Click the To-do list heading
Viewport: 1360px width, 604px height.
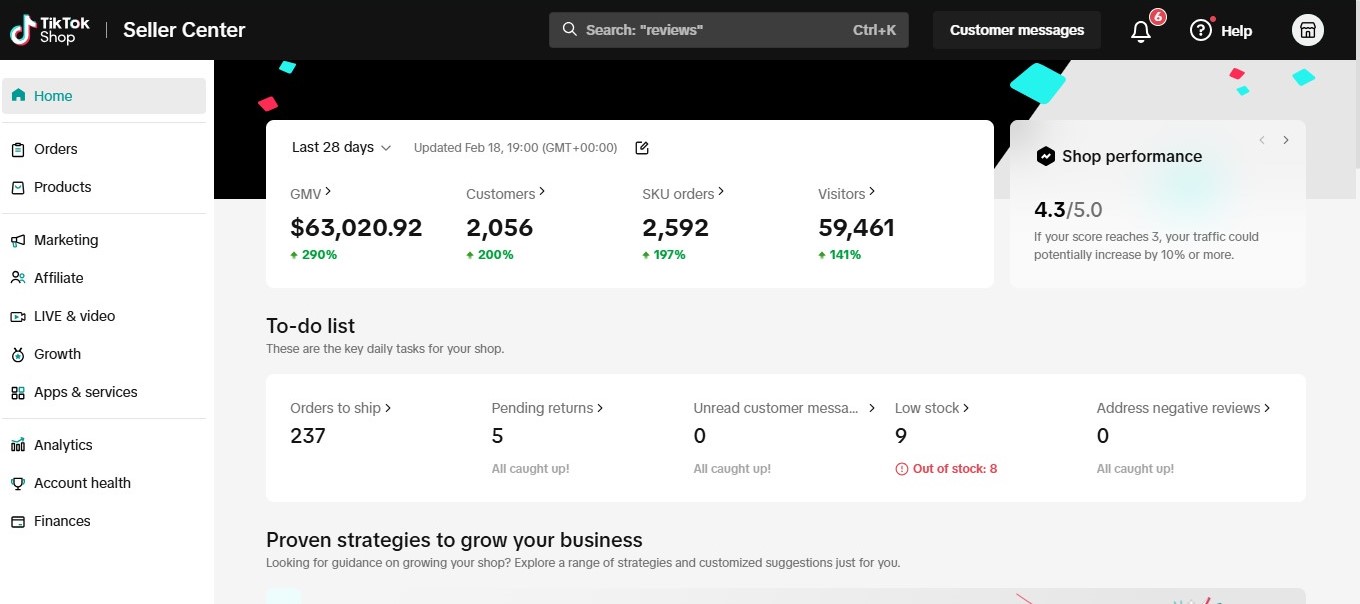(311, 326)
